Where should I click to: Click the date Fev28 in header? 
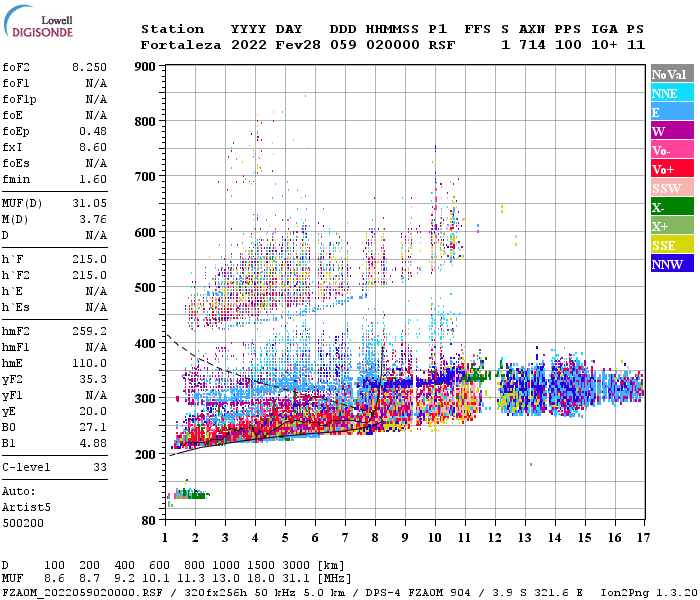point(298,45)
